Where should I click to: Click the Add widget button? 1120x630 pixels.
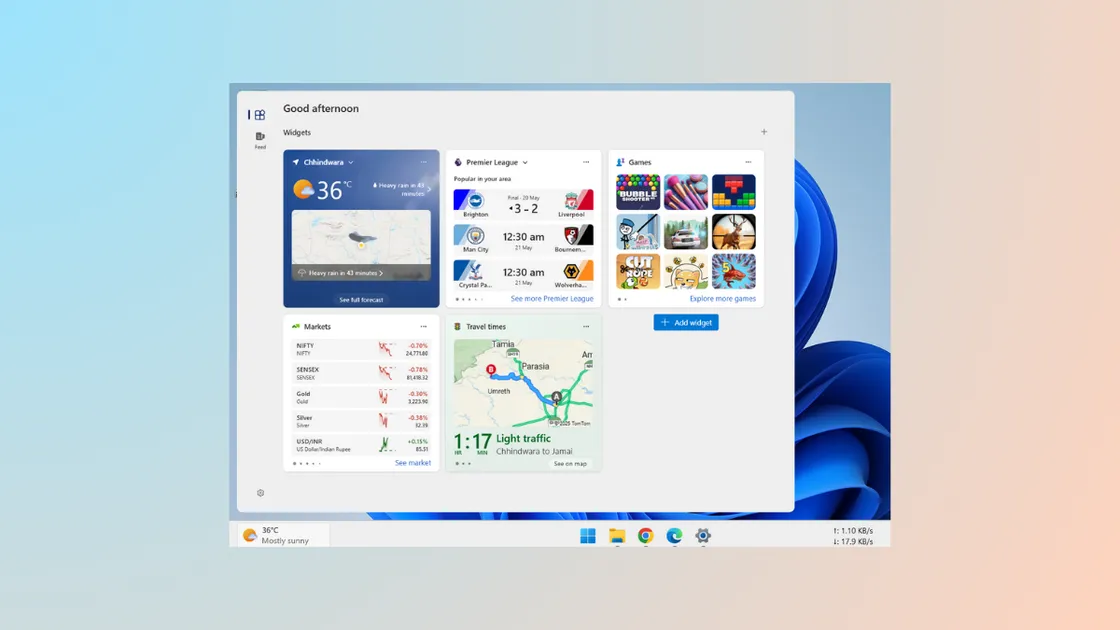click(x=686, y=322)
